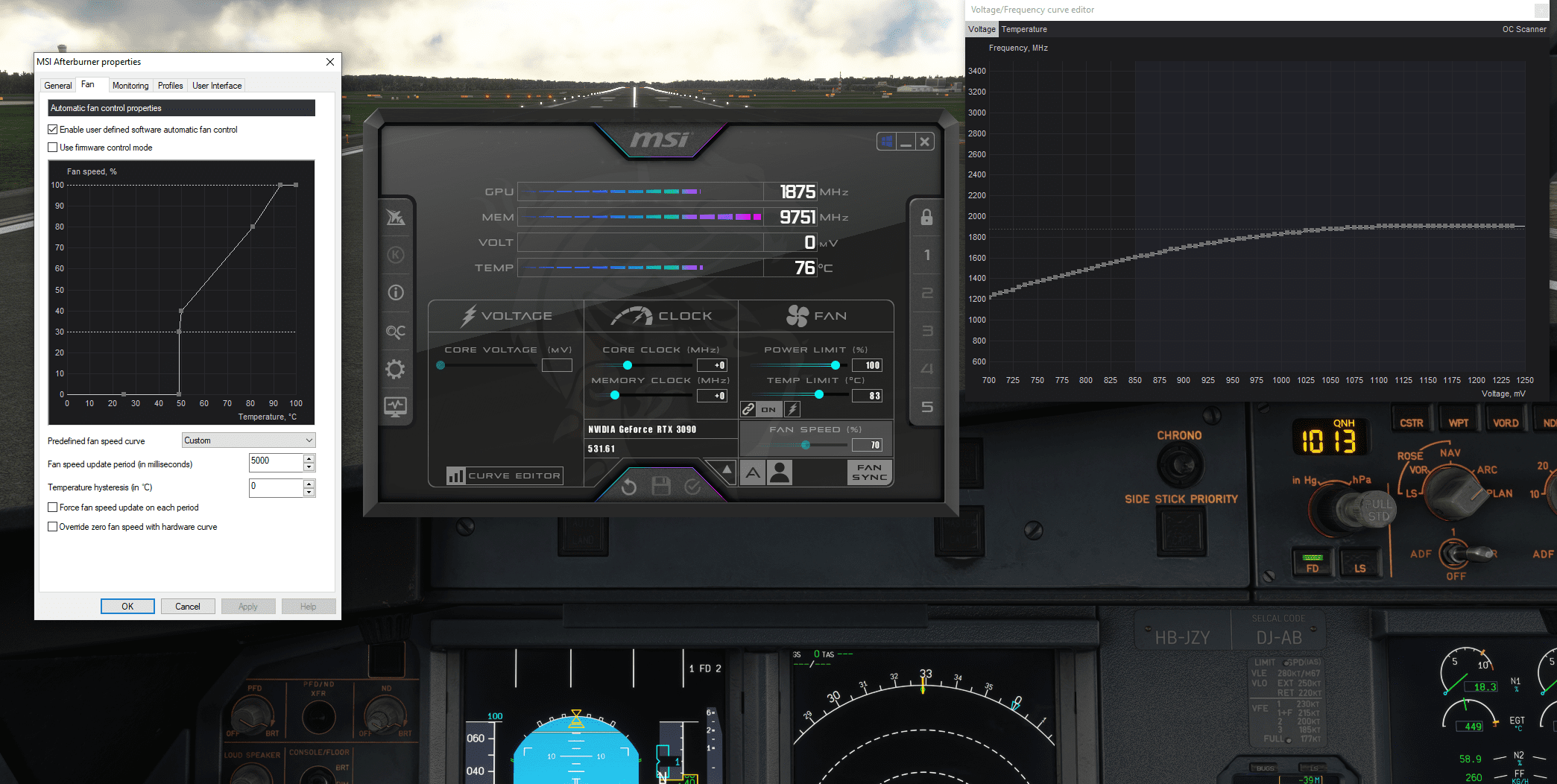Image resolution: width=1557 pixels, height=784 pixels.
Task: Select Temperature tab in curve editor
Action: pyautogui.click(x=1024, y=29)
